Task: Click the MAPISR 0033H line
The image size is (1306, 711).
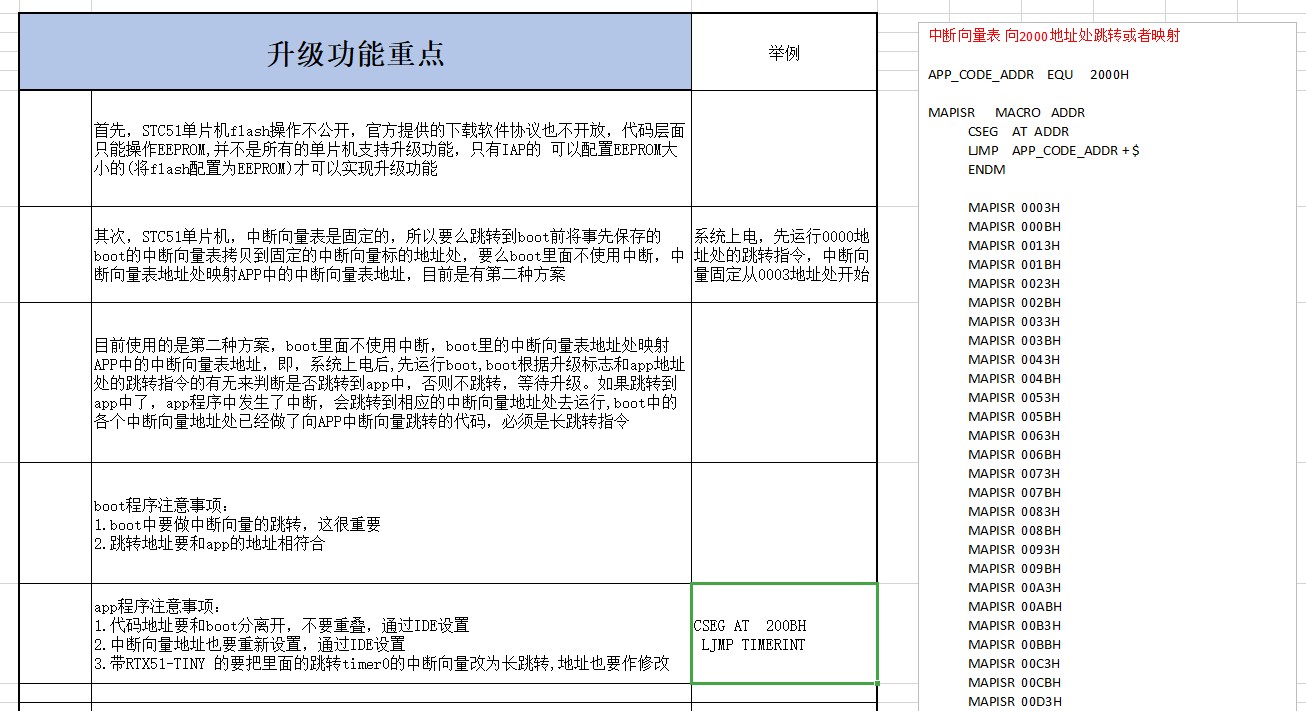Action: [x=1014, y=321]
